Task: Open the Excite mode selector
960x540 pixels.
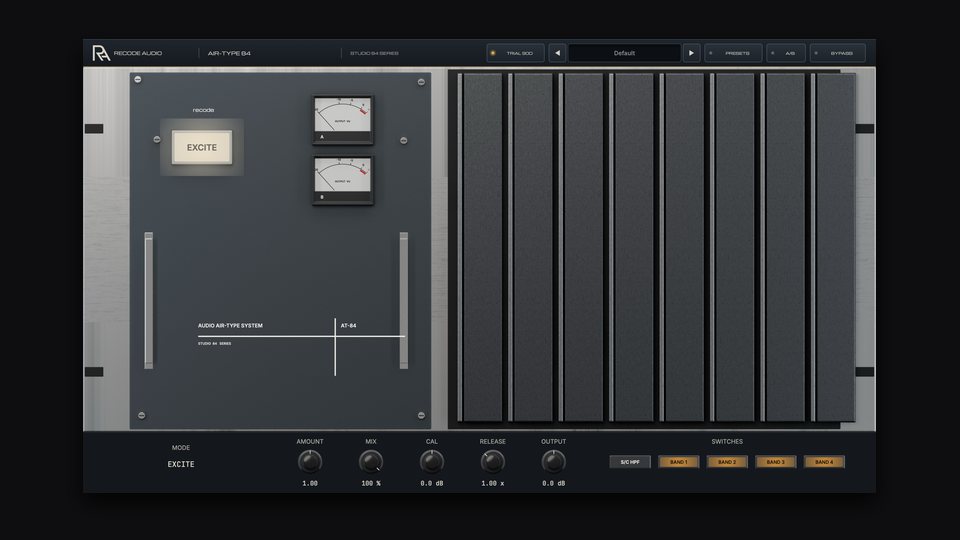Action: coord(181,465)
